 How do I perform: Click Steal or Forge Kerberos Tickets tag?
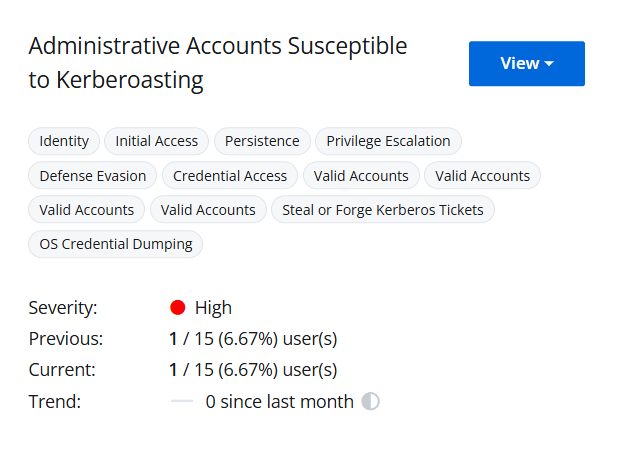point(383,210)
